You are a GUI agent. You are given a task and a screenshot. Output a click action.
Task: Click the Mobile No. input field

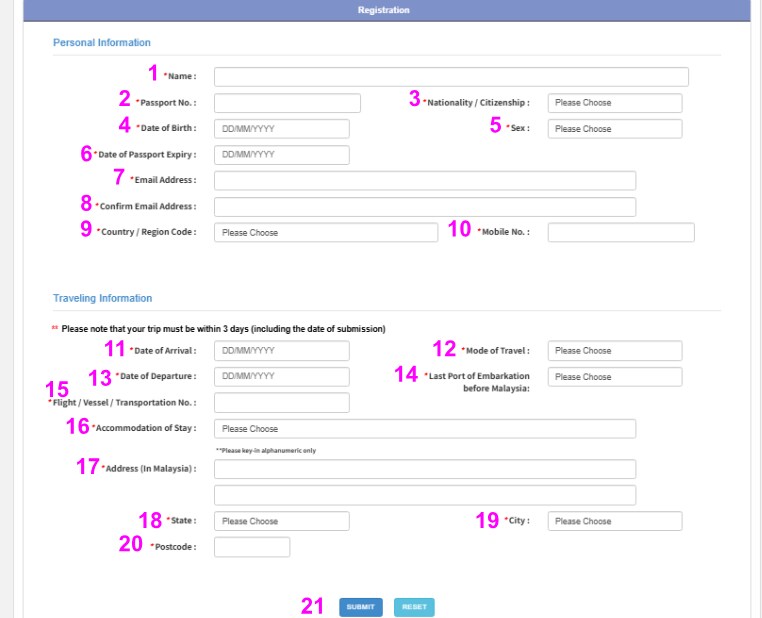pyautogui.click(x=620, y=233)
